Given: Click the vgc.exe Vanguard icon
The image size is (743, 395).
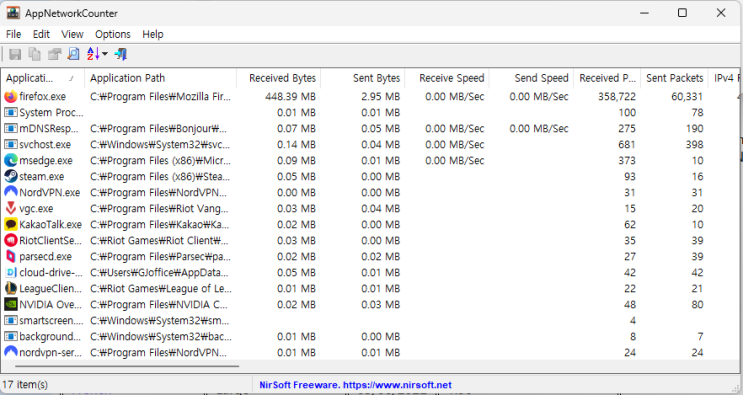Looking at the screenshot, I should pos(11,208).
